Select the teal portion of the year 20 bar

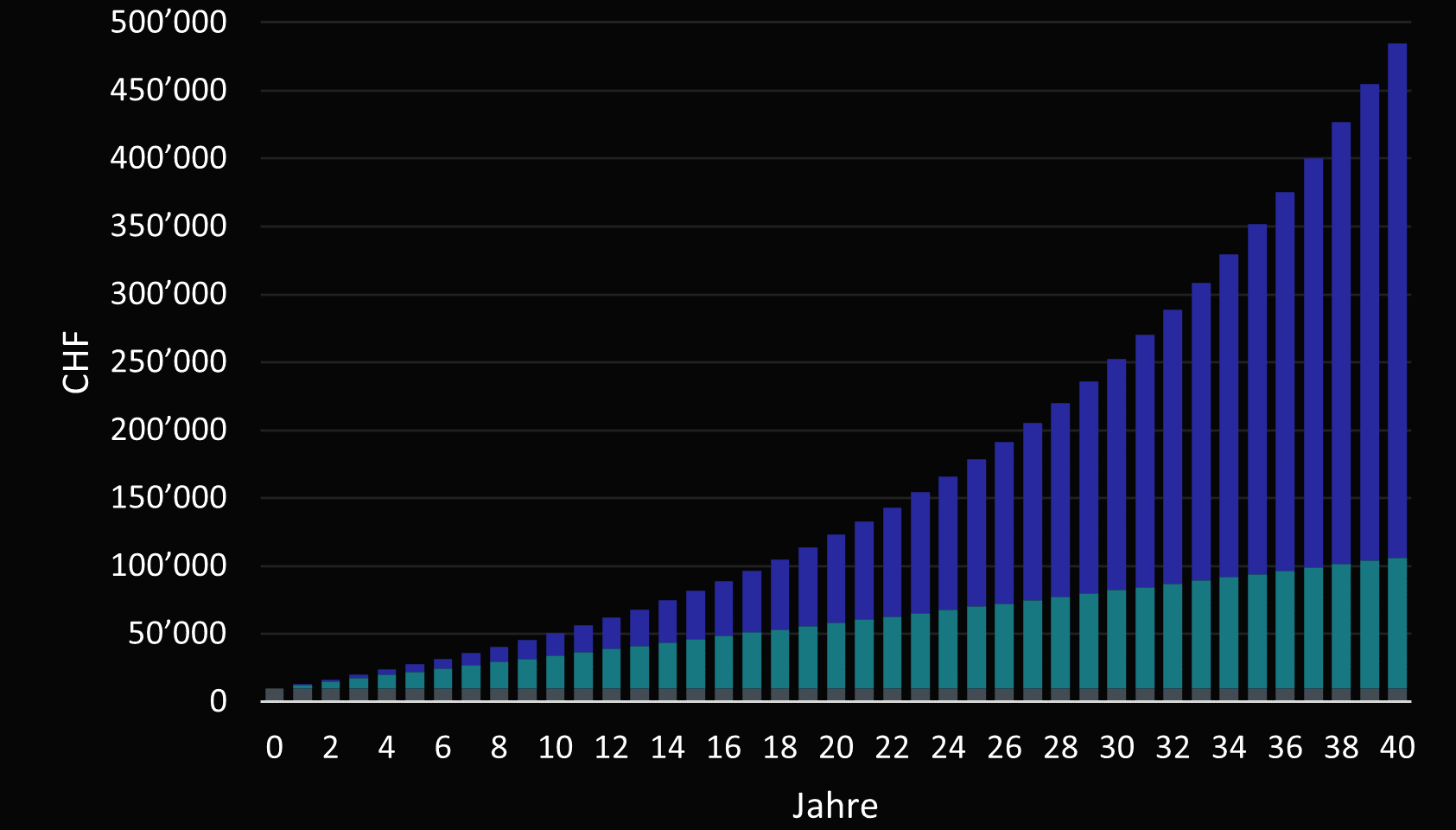pyautogui.click(x=836, y=655)
